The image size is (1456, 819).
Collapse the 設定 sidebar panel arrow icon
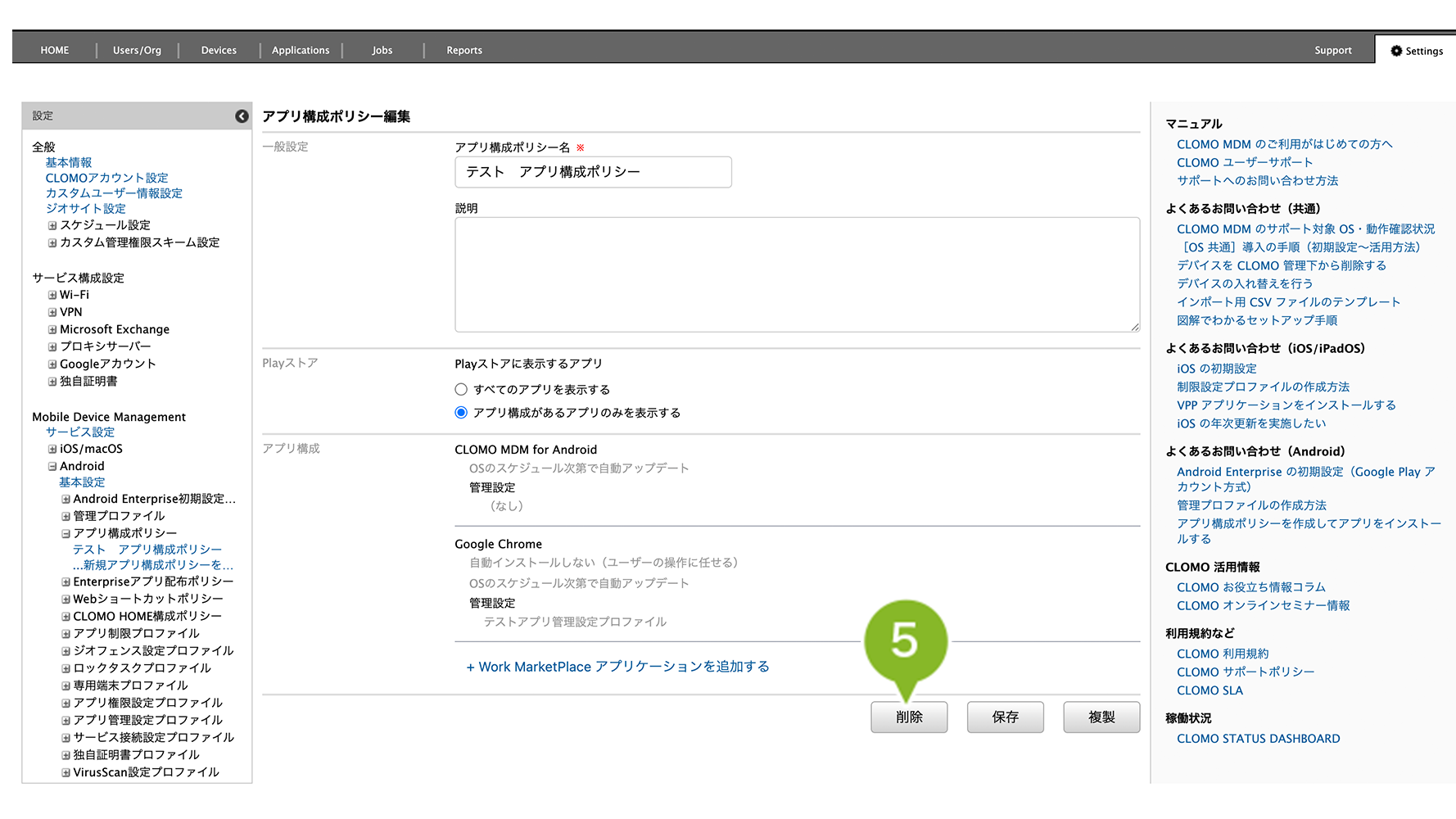[x=242, y=116]
